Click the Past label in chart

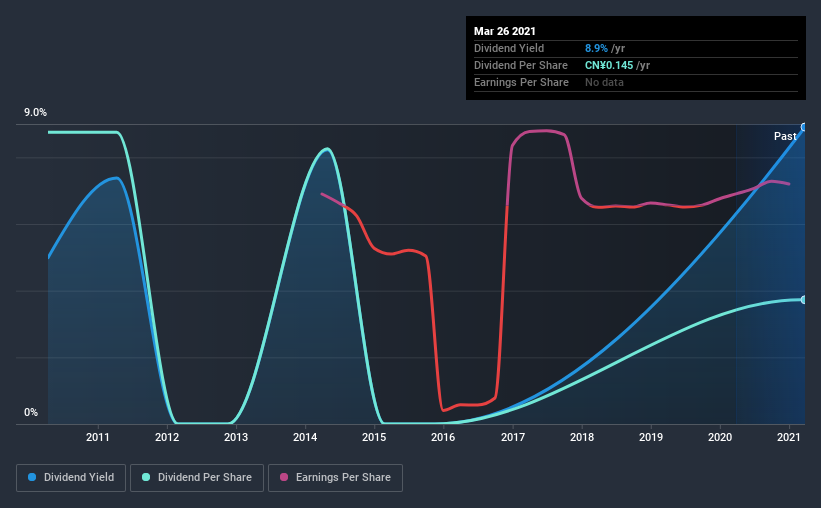pyautogui.click(x=785, y=136)
